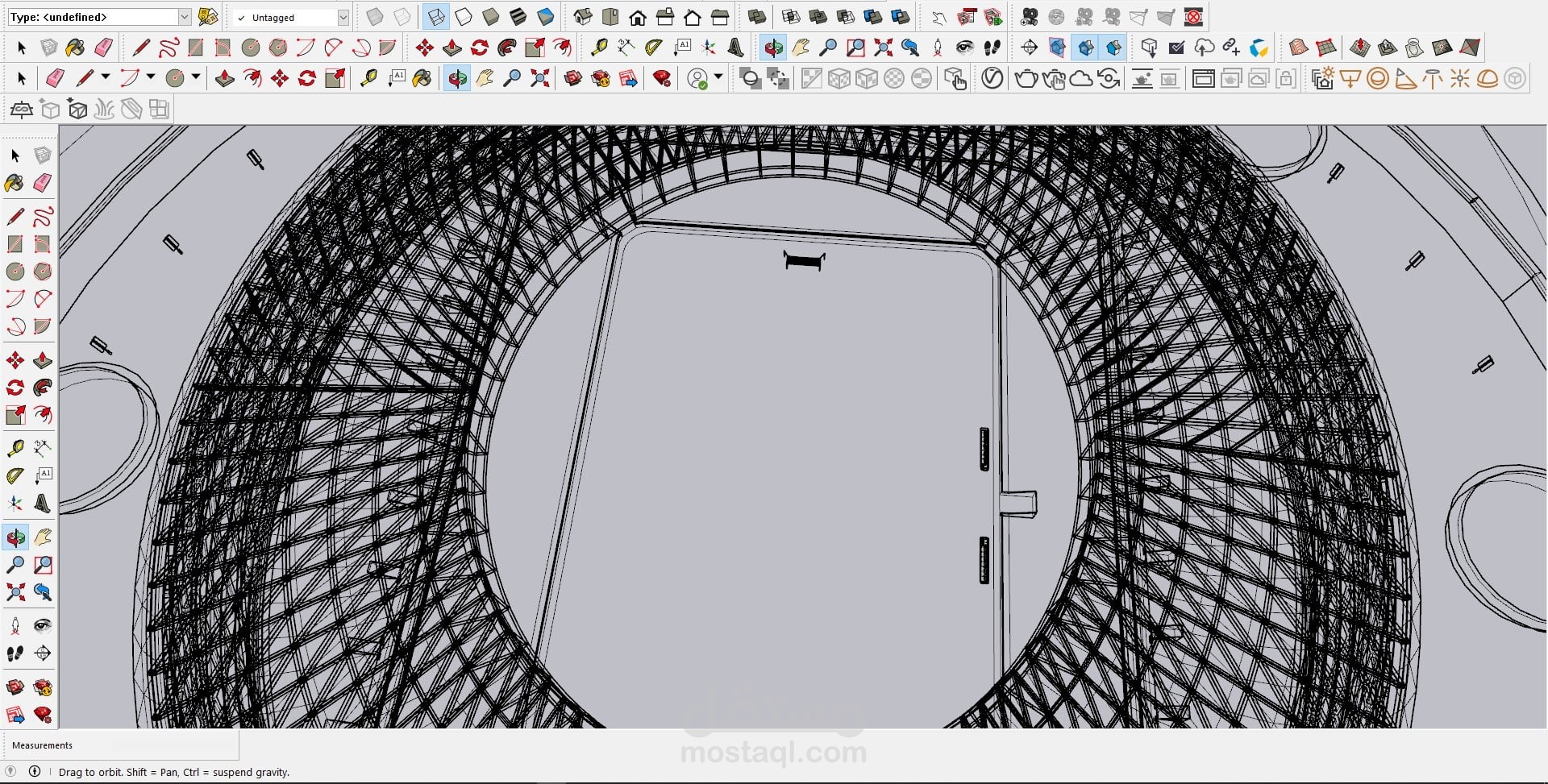1548x784 pixels.
Task: Expand the Circle tool dropdown arrow
Action: pyautogui.click(x=196, y=77)
